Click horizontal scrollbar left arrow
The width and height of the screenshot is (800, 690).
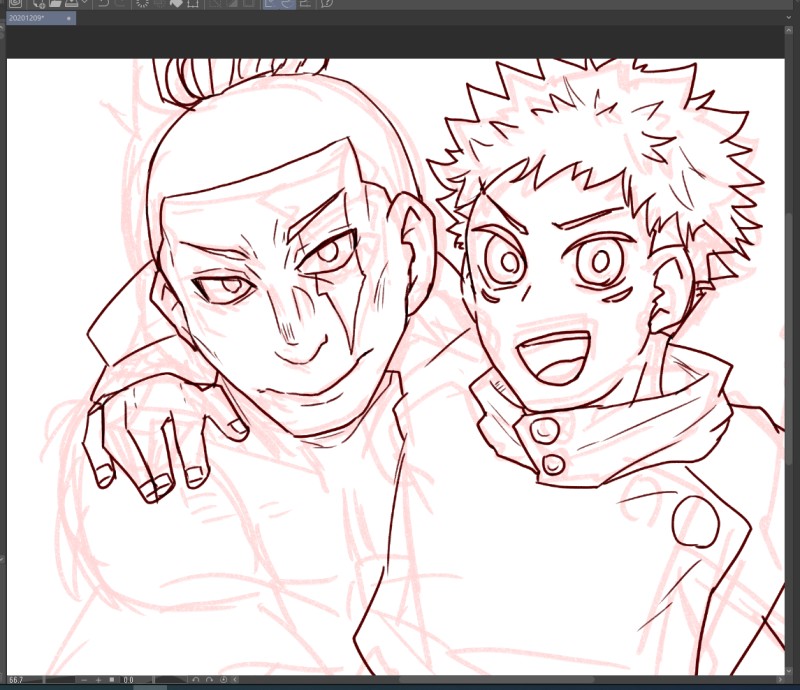click(235, 679)
